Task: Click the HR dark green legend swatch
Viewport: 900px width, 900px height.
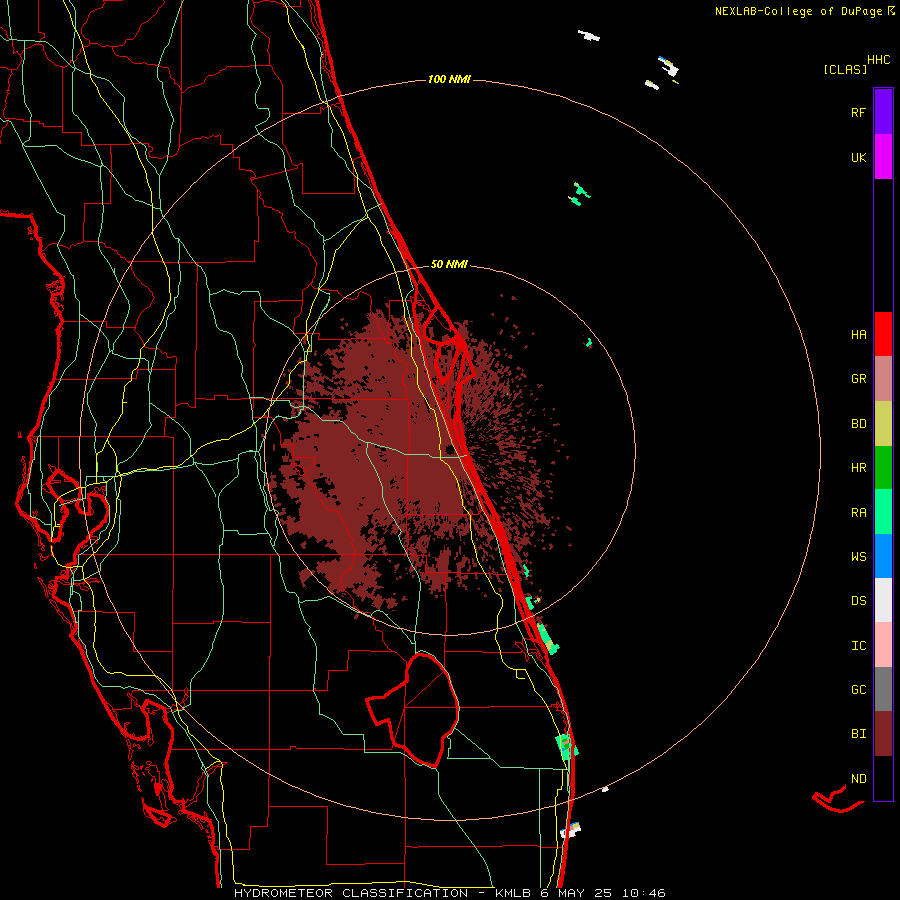Action: [x=883, y=468]
